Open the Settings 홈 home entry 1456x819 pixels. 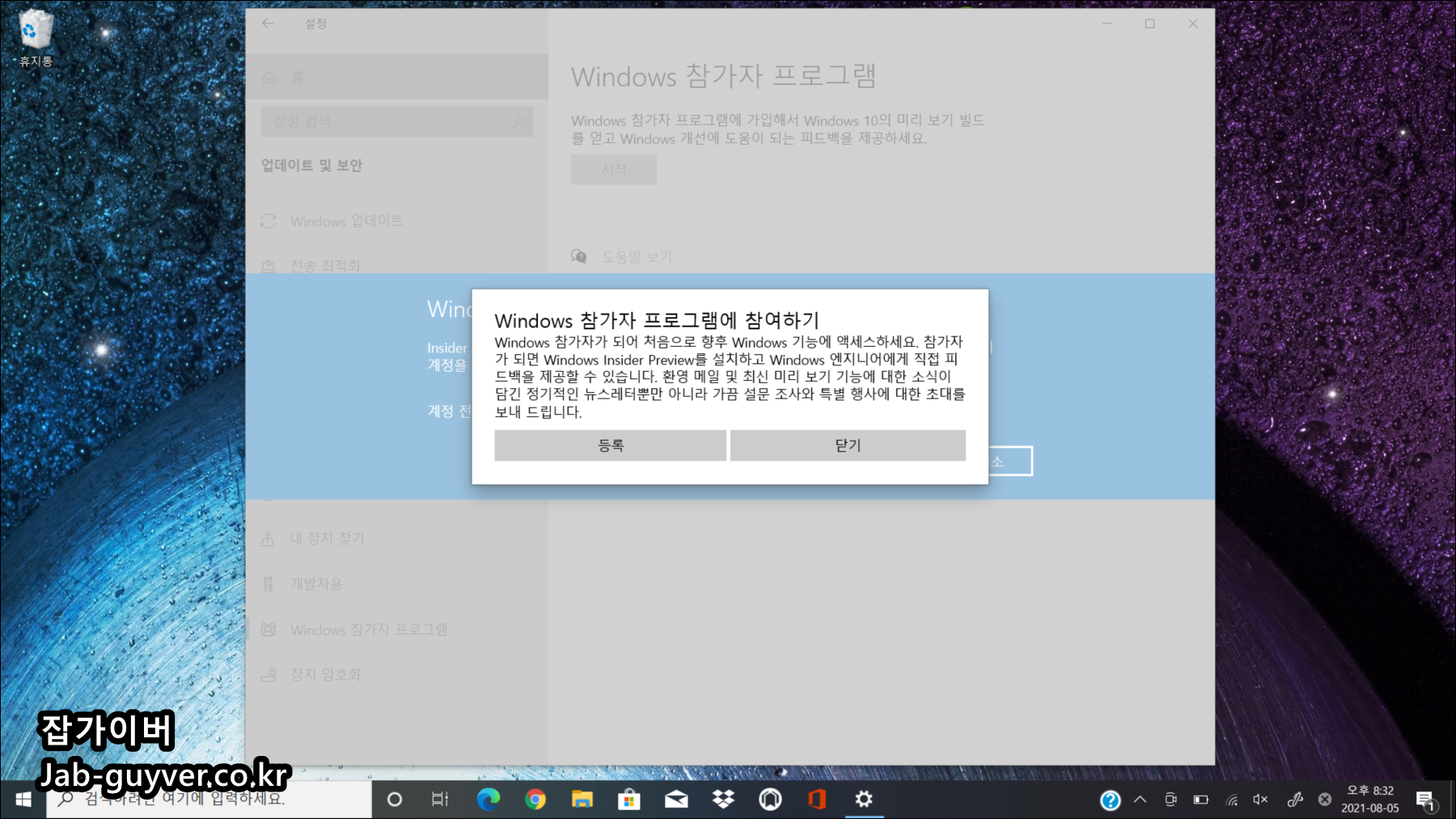(396, 77)
